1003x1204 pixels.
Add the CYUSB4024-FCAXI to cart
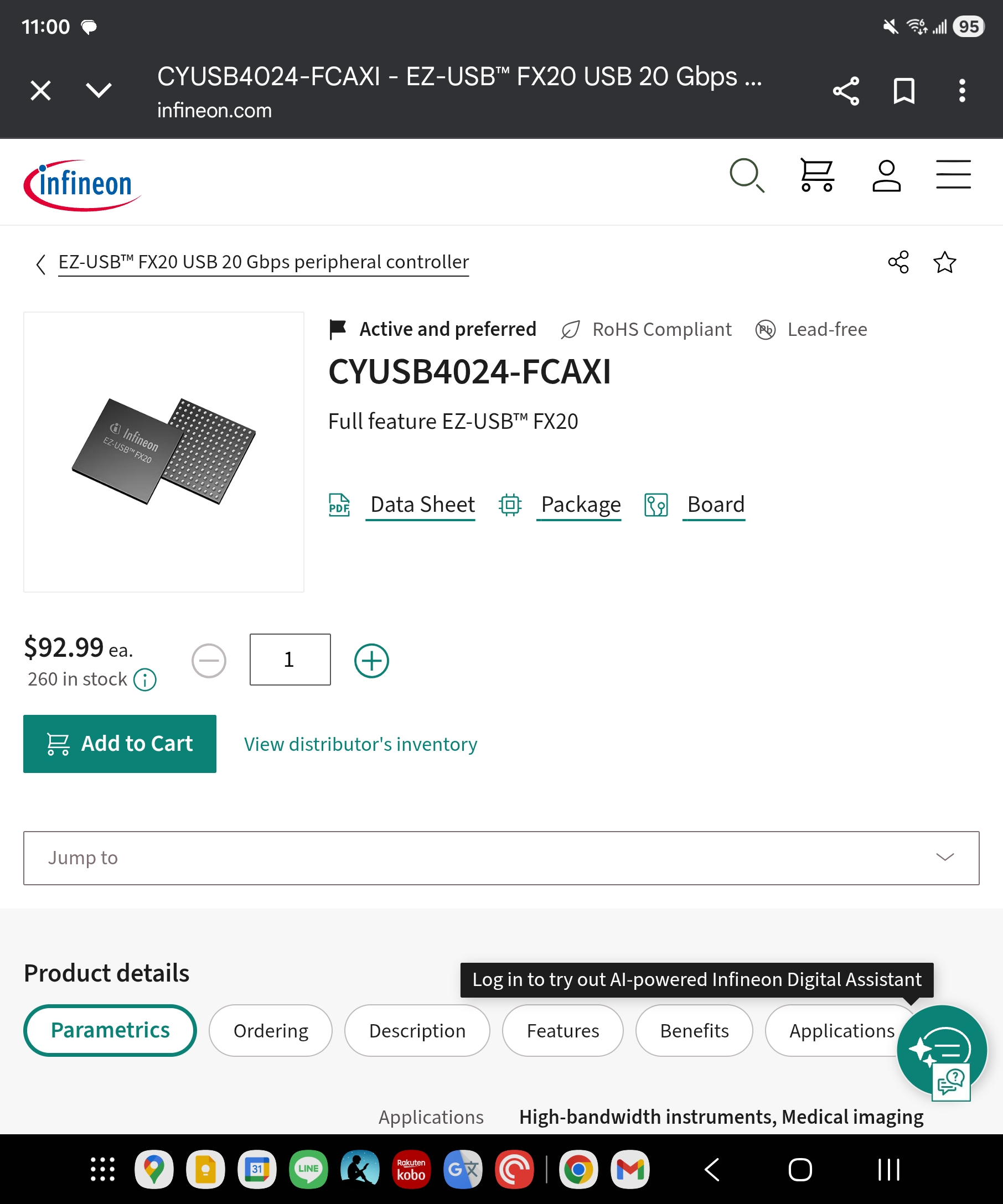[120, 744]
